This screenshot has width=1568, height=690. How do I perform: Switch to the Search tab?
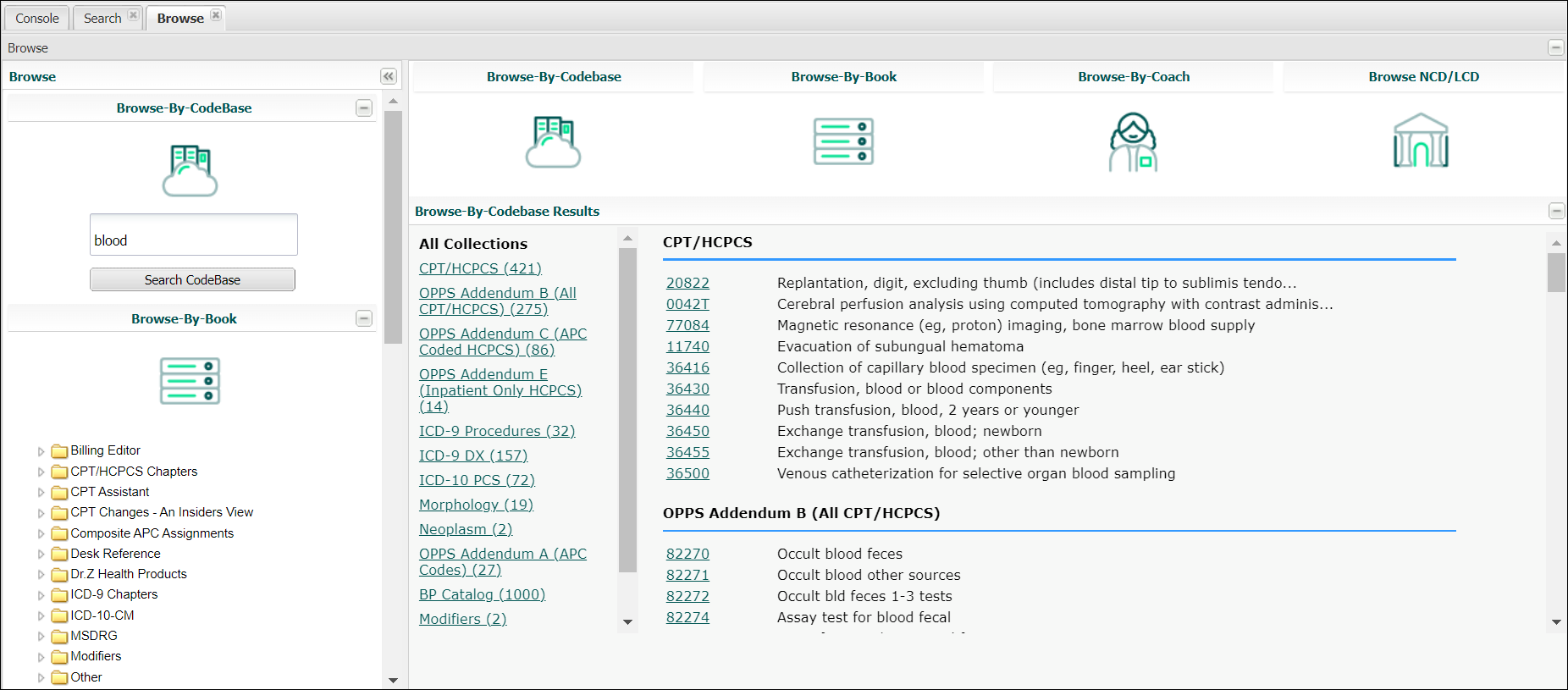click(x=102, y=19)
